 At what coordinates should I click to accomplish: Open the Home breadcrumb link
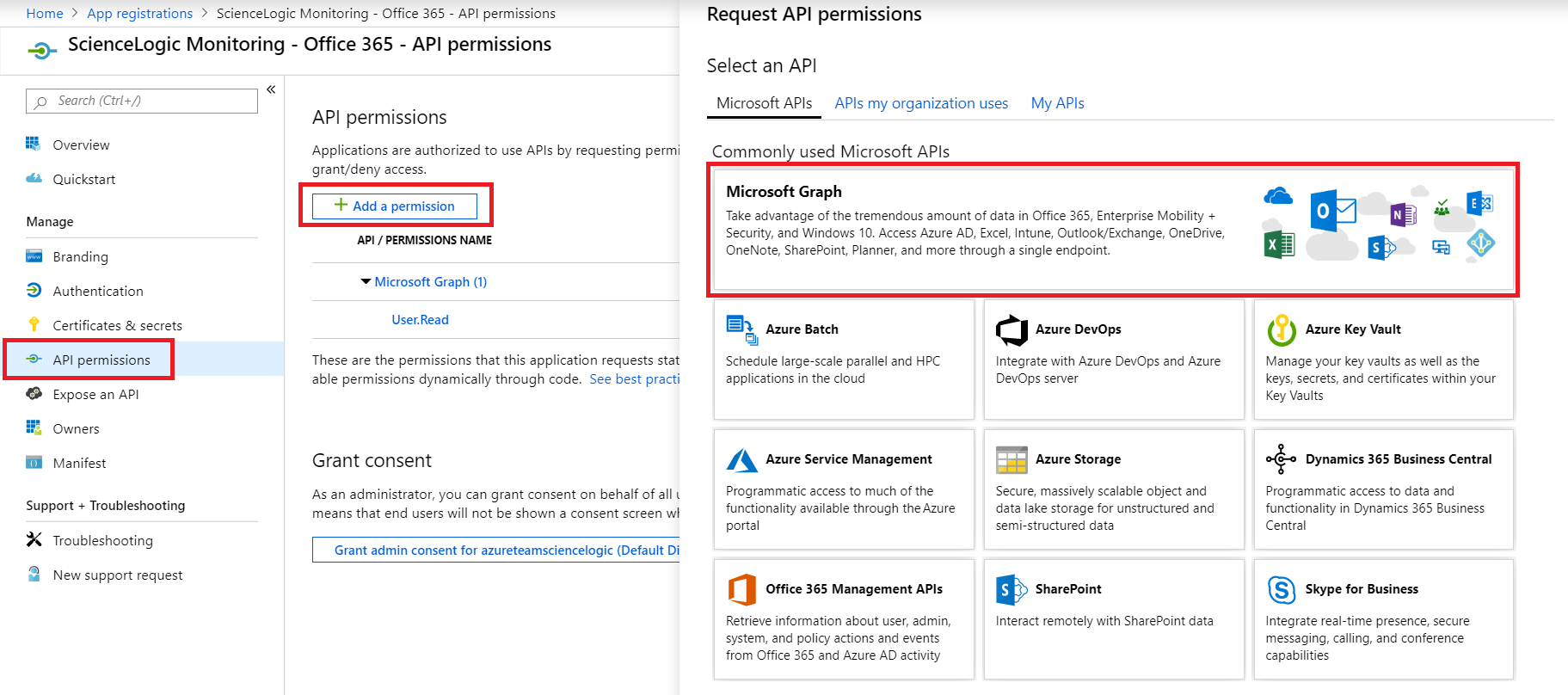[45, 13]
